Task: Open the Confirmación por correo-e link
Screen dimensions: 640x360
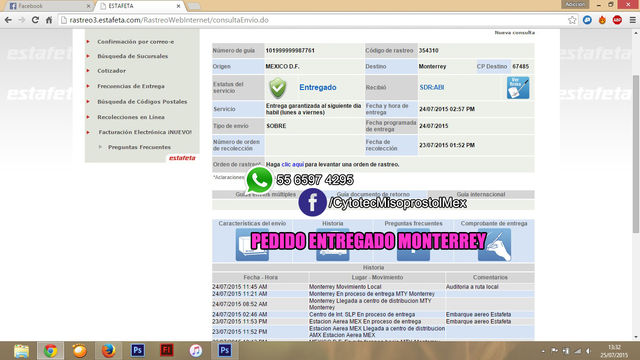Action: point(136,42)
